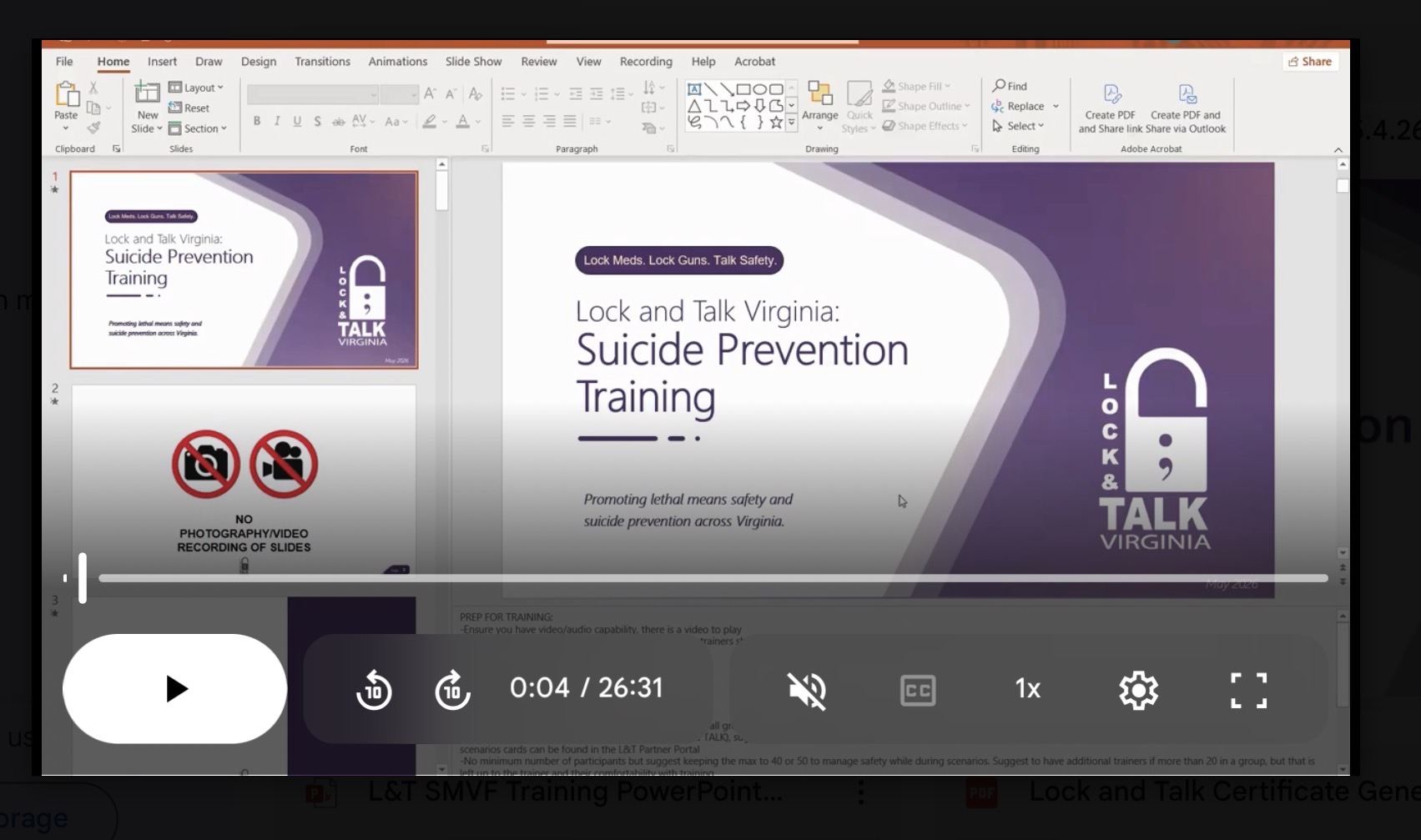
Task: Select the Text Box shape in the gallery
Action: click(694, 89)
